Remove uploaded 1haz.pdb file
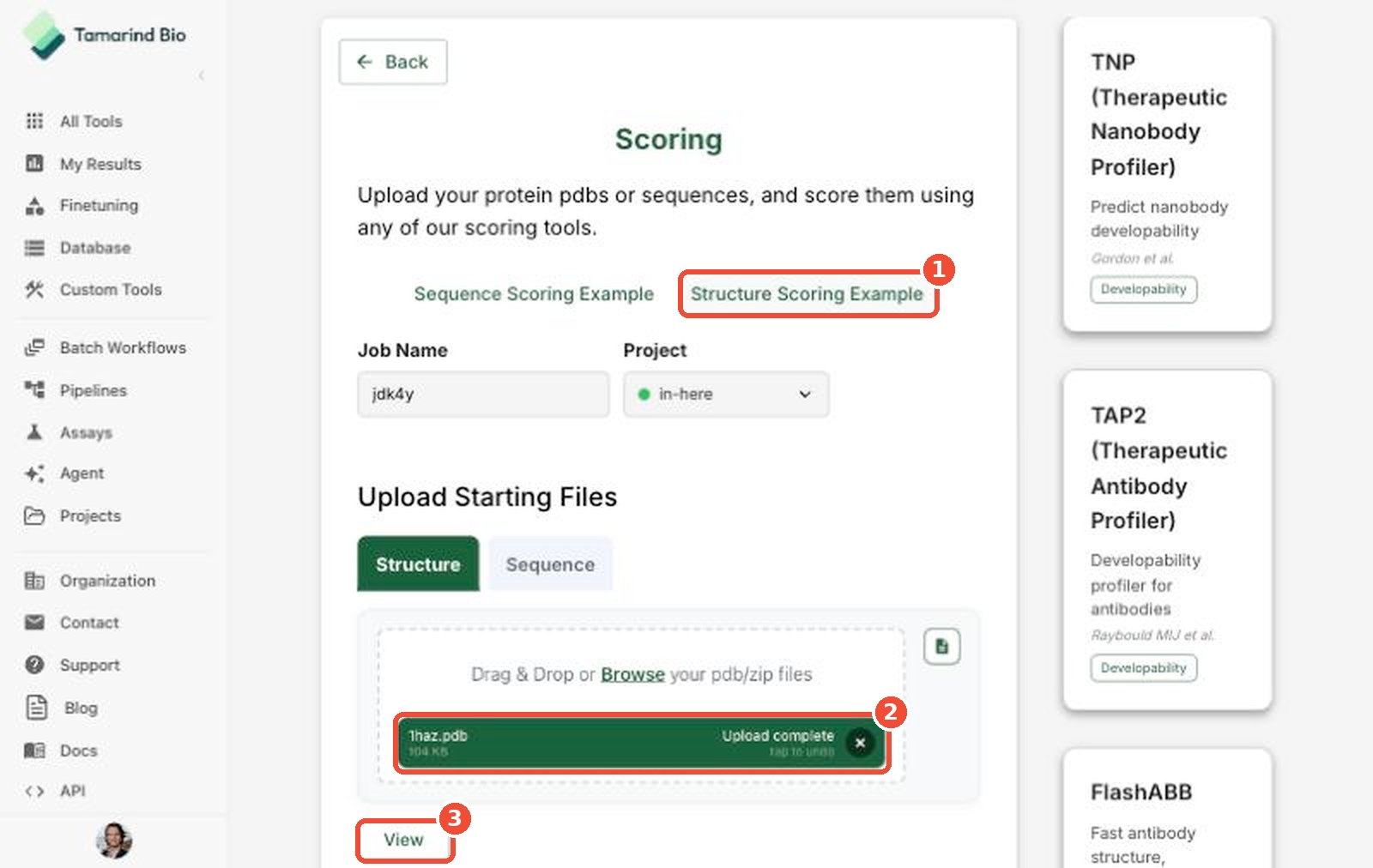1373x868 pixels. click(x=860, y=743)
